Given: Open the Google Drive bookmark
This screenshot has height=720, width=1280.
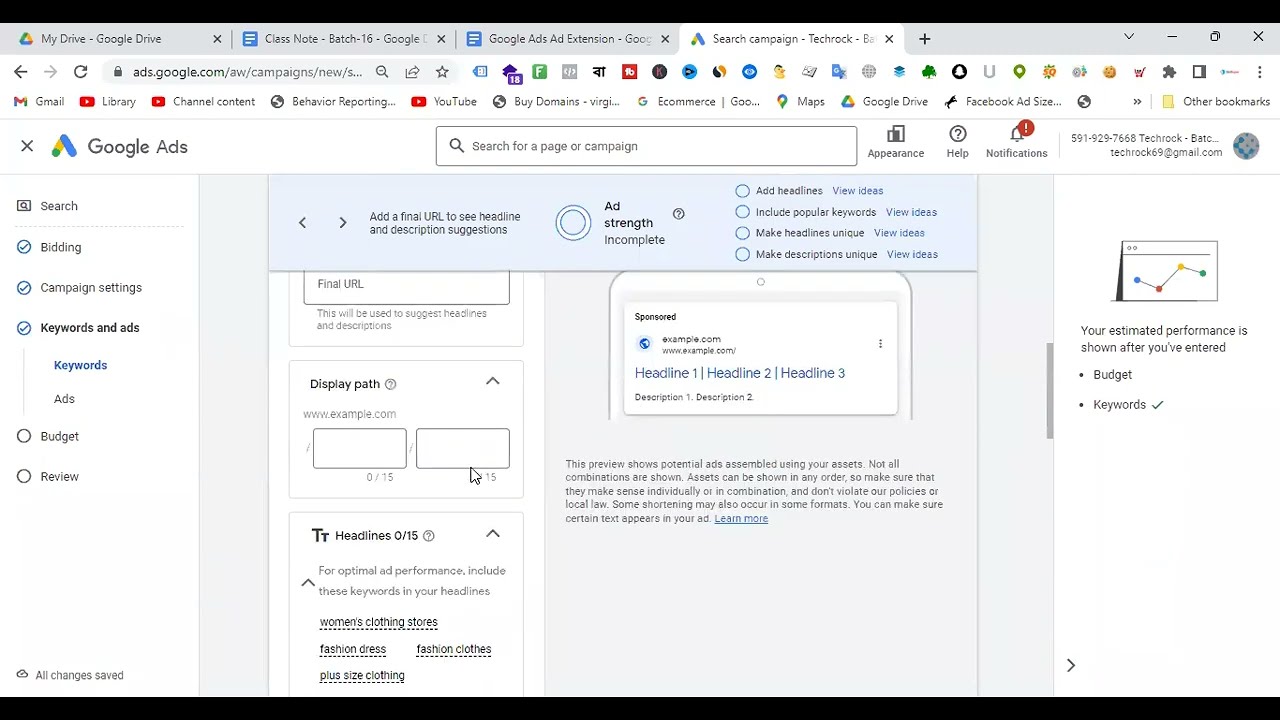Looking at the screenshot, I should click(x=885, y=102).
